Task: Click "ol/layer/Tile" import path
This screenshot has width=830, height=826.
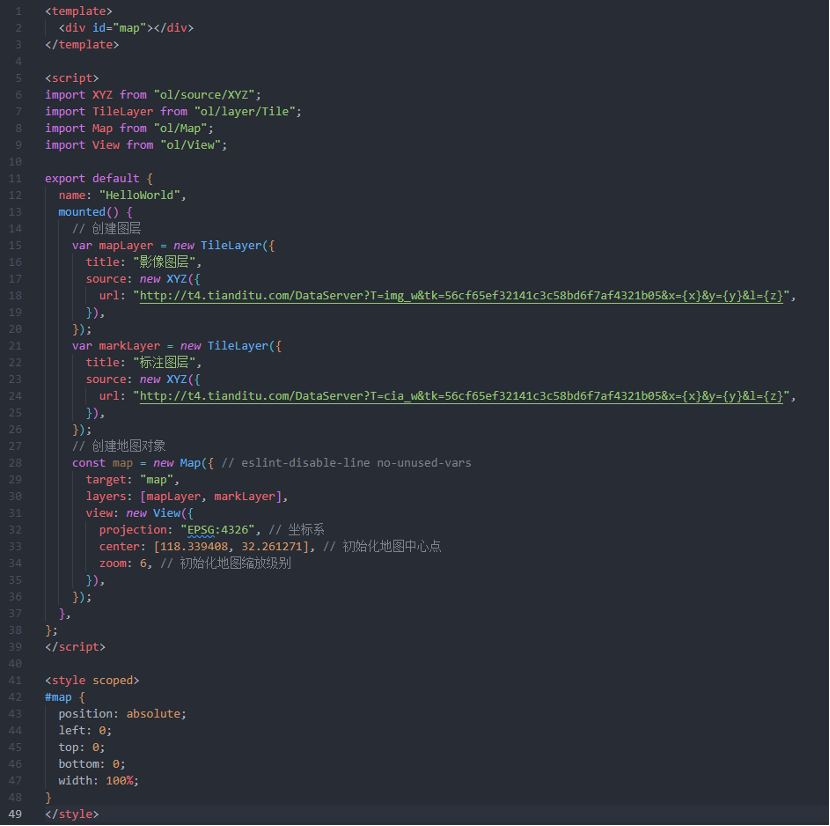Action: (245, 111)
